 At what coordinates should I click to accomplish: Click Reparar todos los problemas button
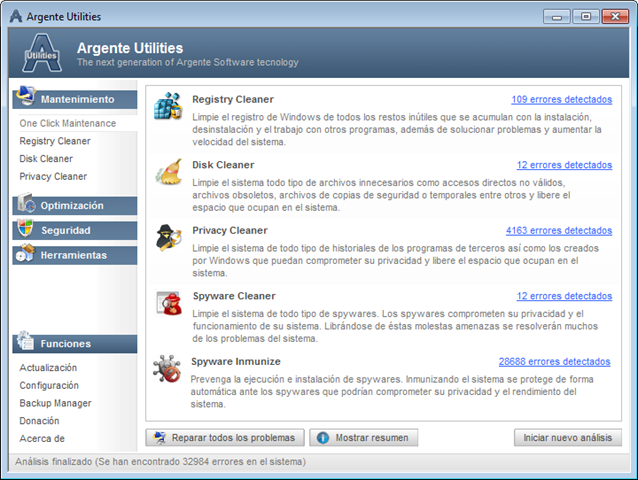(225, 438)
